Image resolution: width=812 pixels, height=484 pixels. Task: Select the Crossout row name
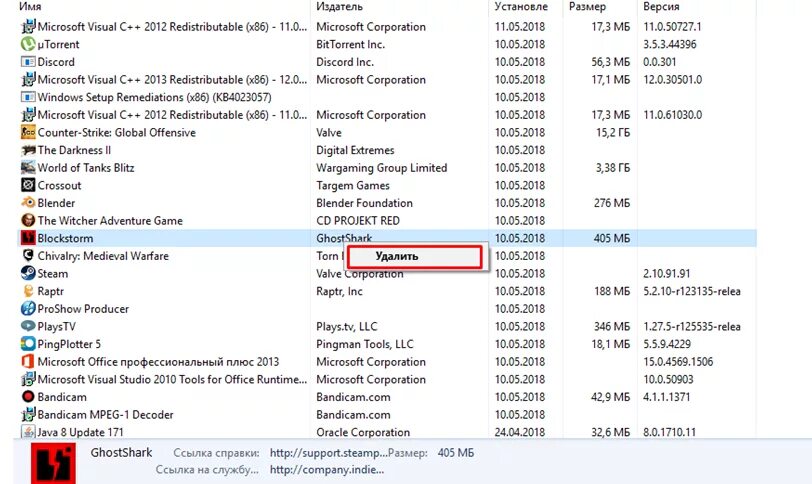[x=60, y=185]
